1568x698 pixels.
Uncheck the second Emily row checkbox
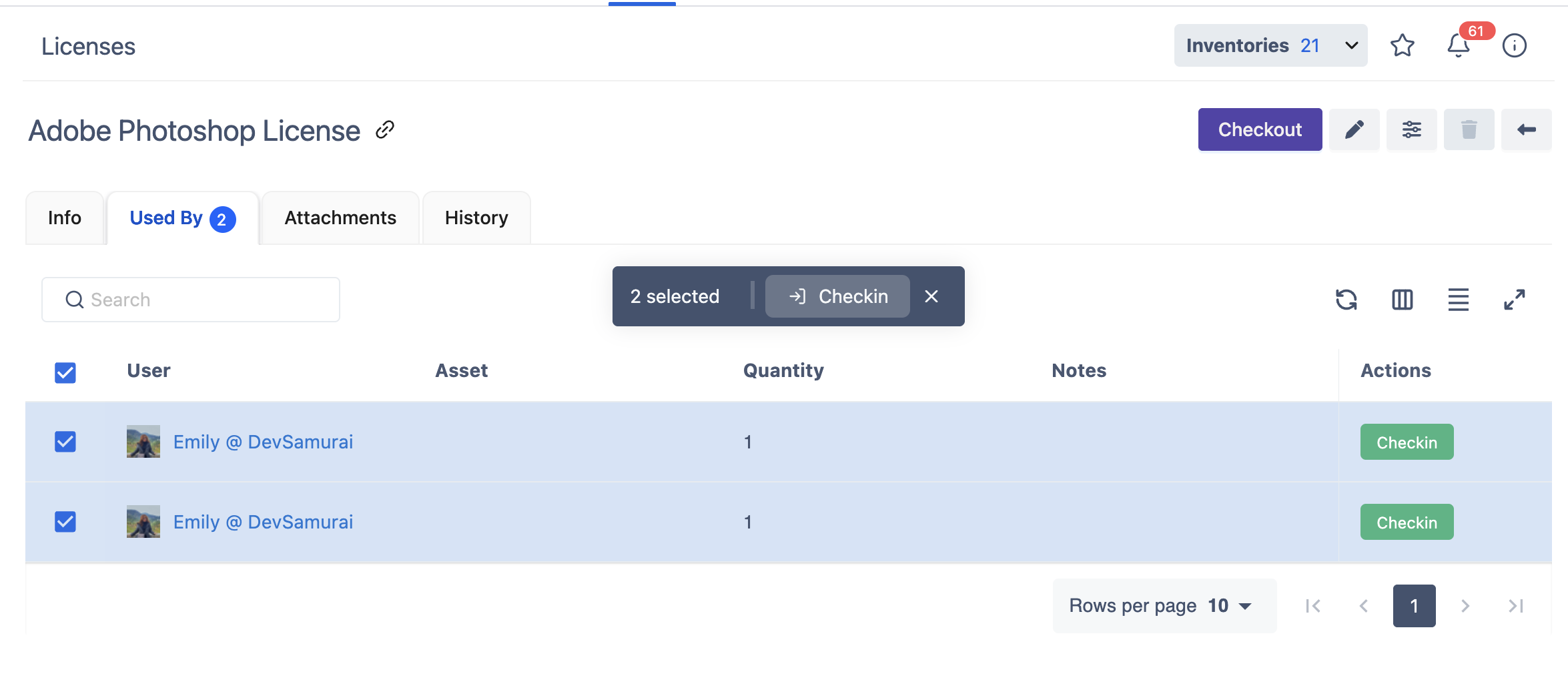click(65, 522)
